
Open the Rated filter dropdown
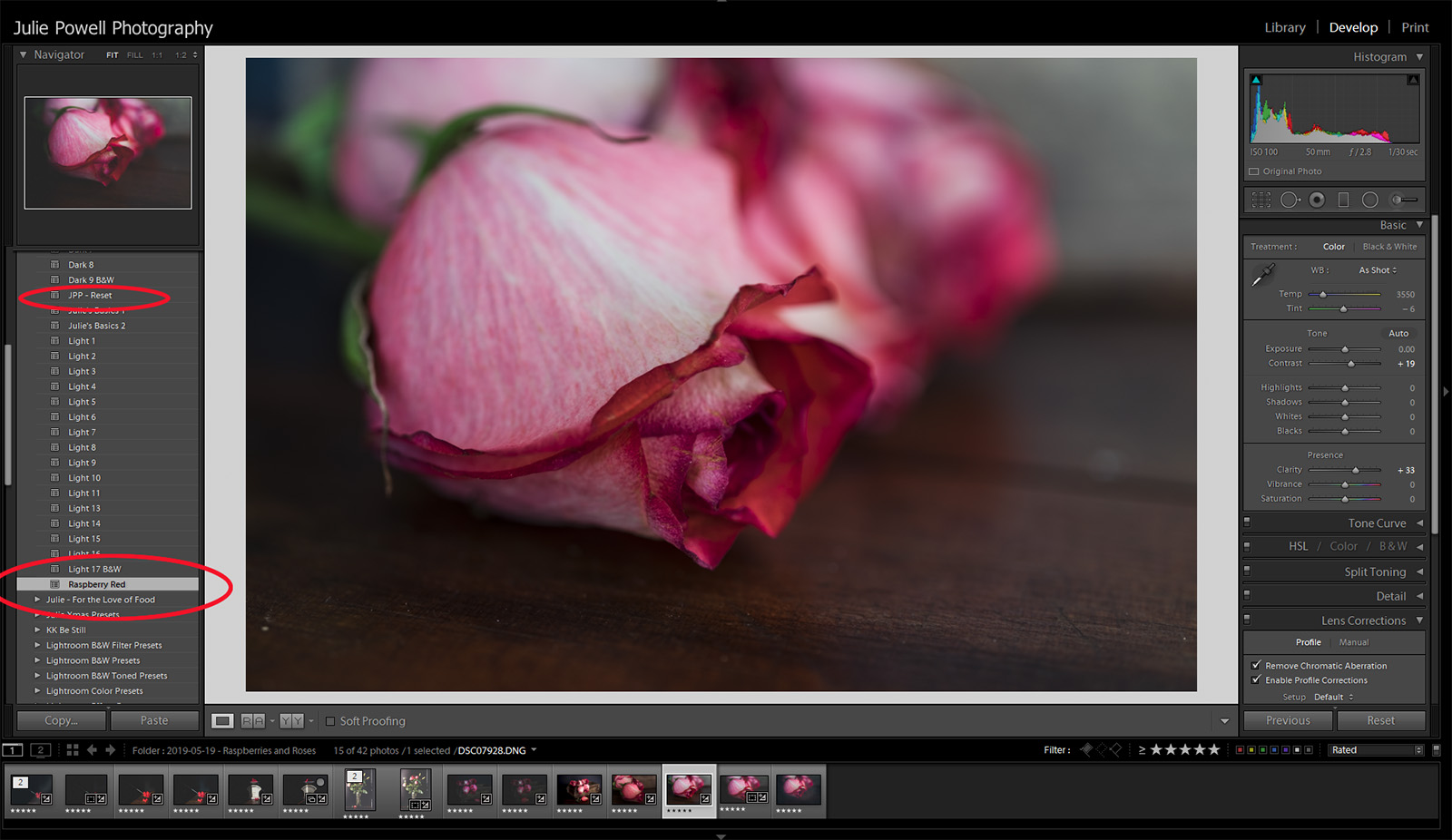(x=1376, y=750)
